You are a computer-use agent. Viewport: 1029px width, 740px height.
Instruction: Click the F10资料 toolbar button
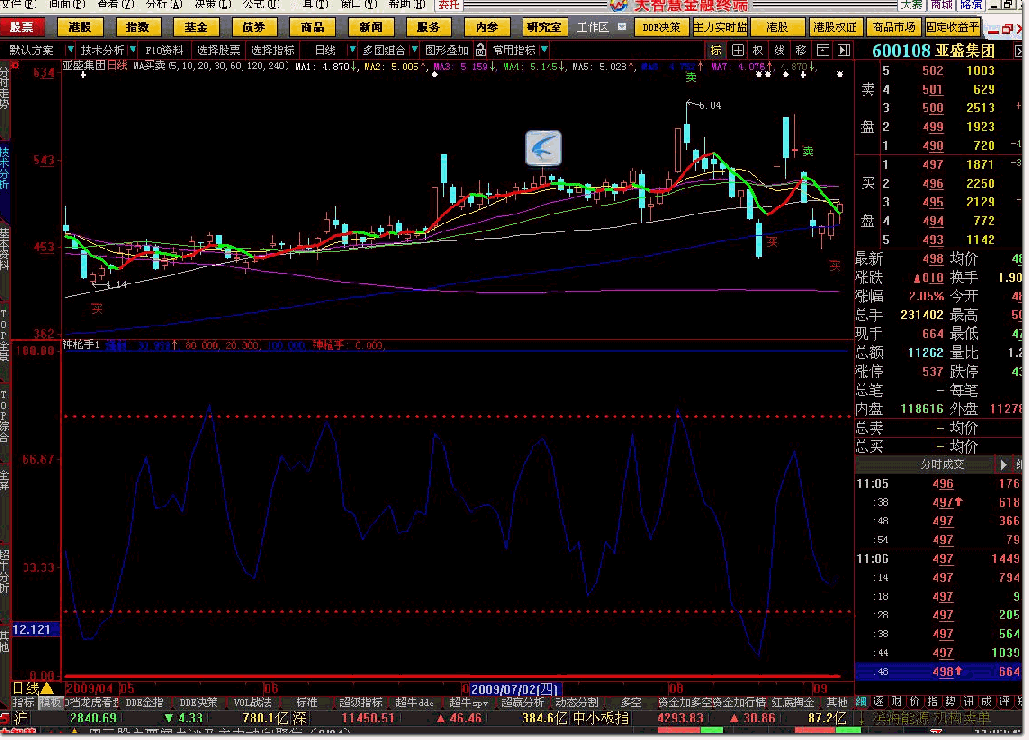165,50
